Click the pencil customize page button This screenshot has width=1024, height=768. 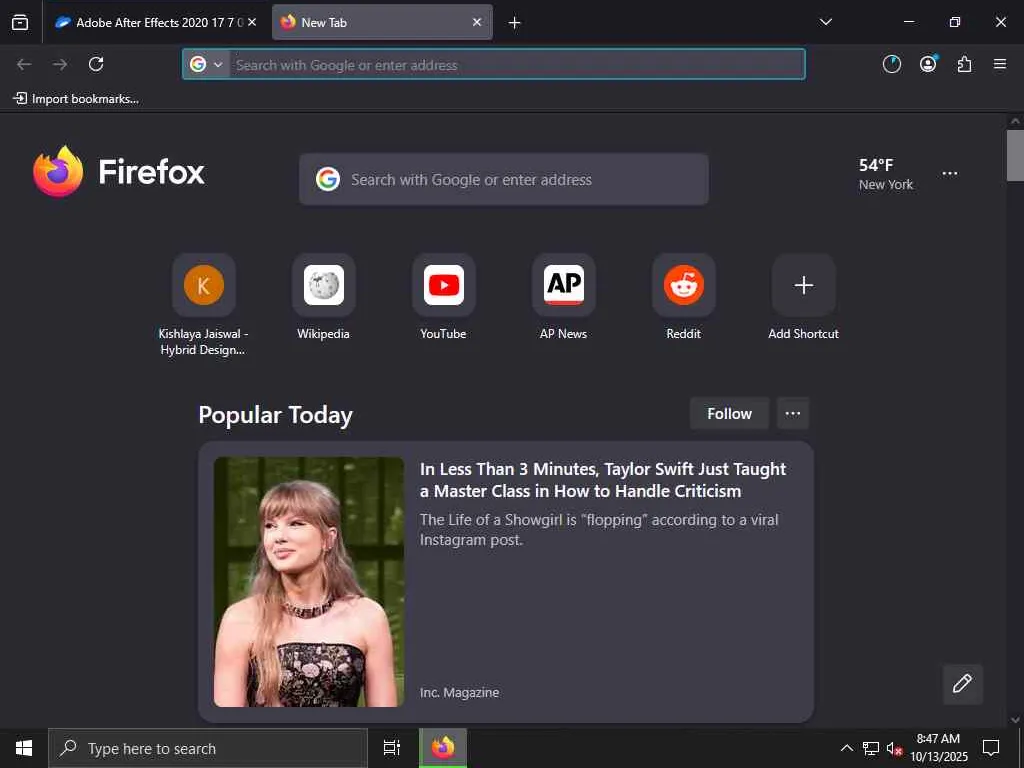pyautogui.click(x=963, y=684)
